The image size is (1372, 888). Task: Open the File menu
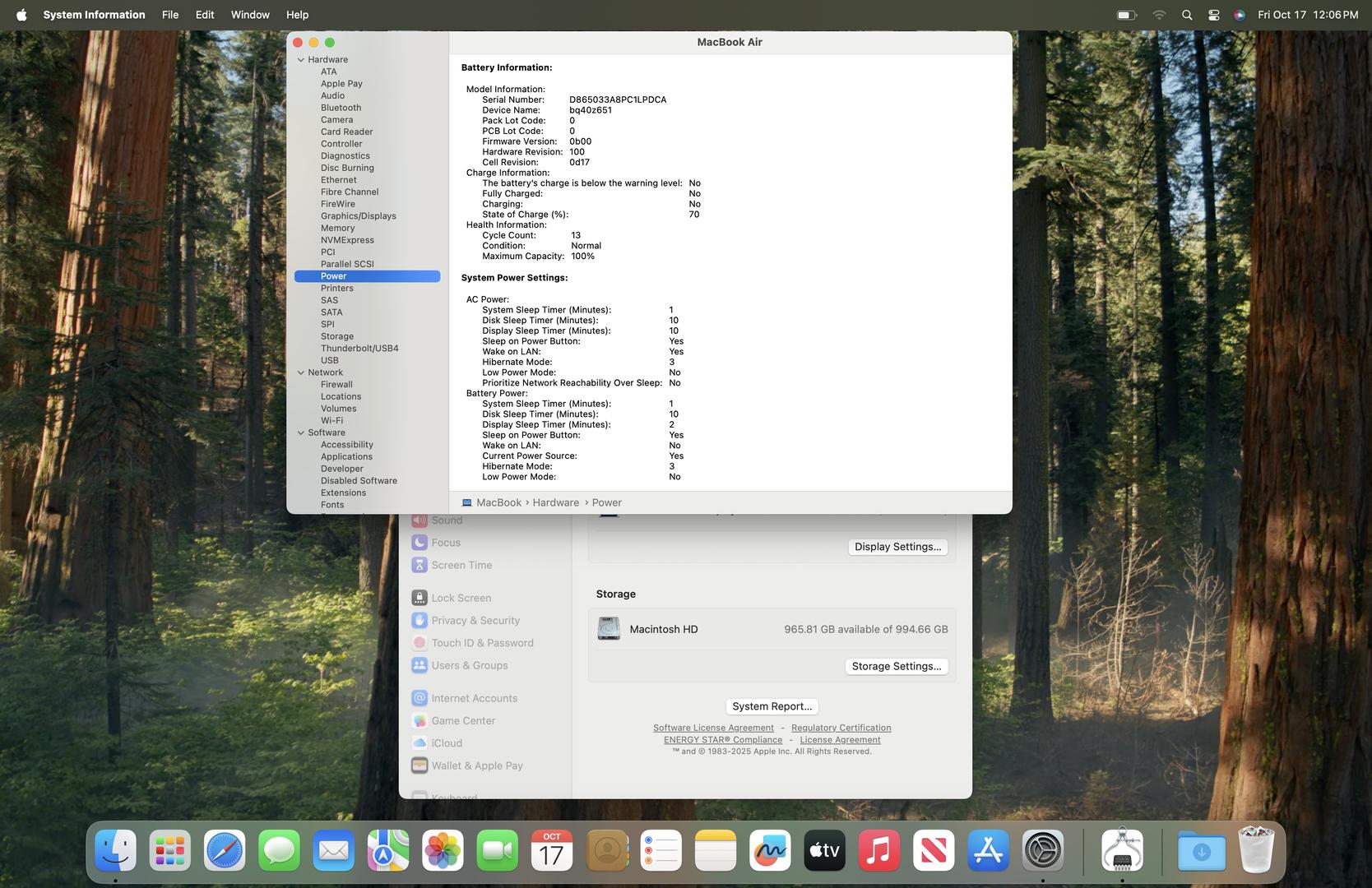click(x=170, y=15)
